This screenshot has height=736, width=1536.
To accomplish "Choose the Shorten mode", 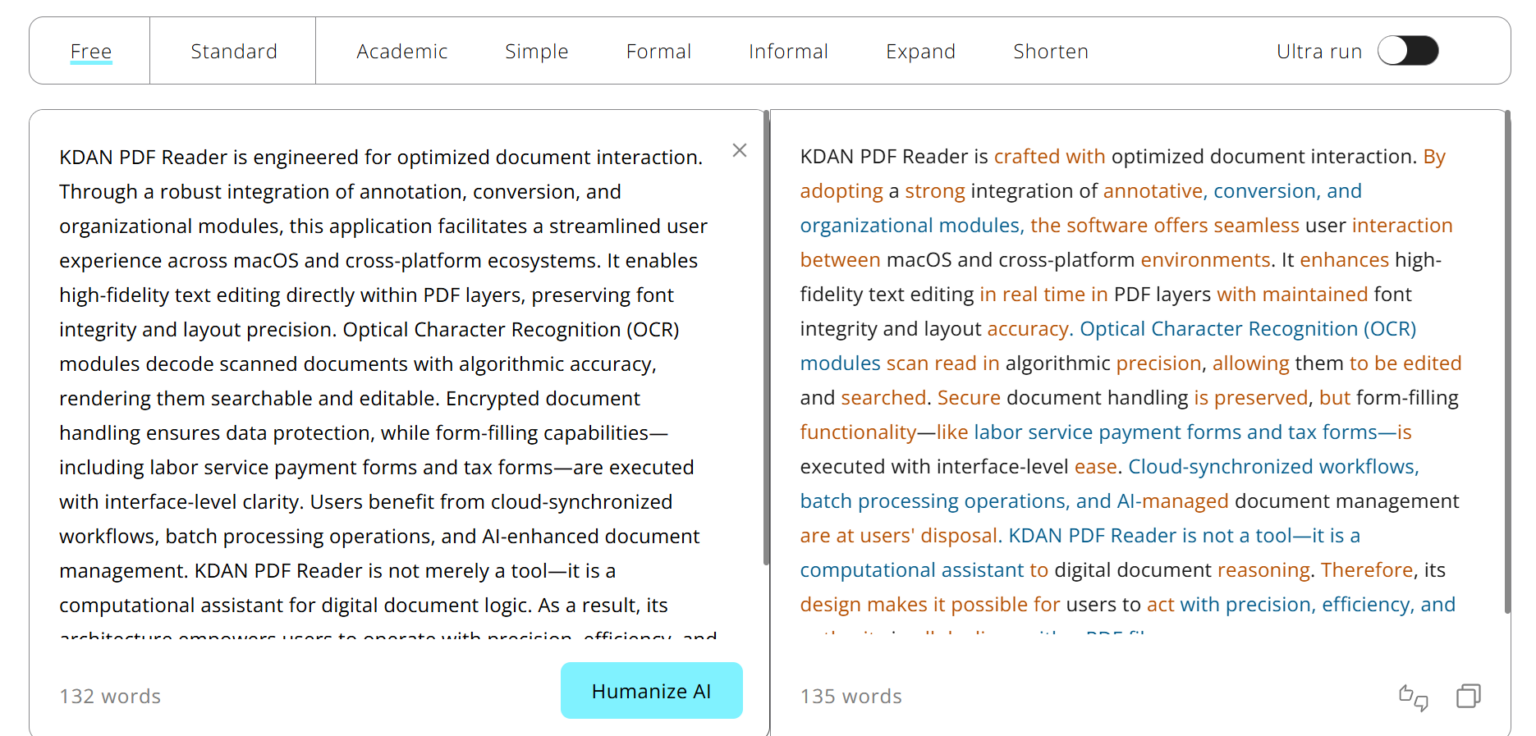I will point(1050,51).
